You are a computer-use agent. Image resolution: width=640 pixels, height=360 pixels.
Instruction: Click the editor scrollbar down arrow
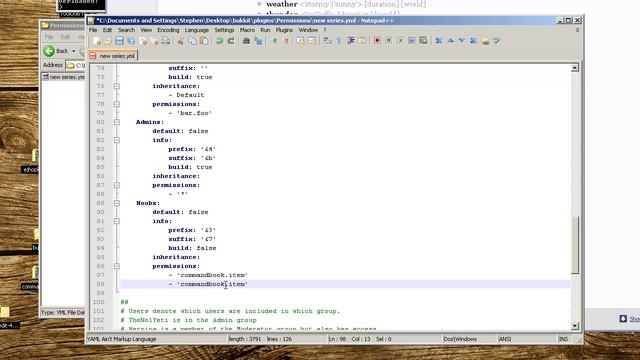point(575,326)
